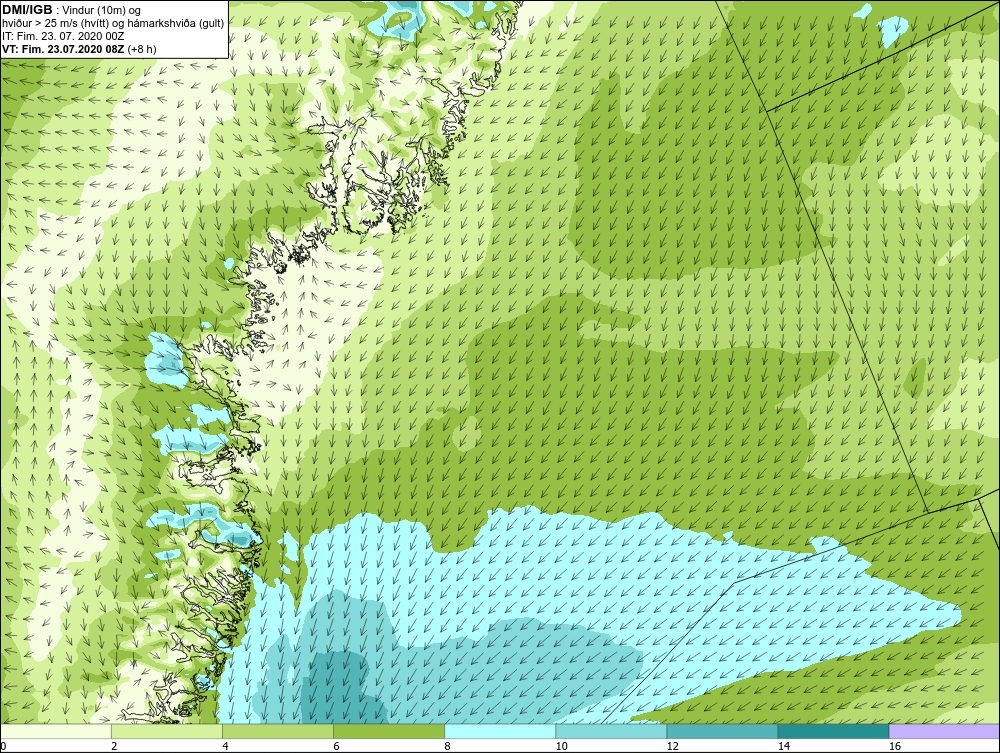Click the '(+8 h)' forecast offset text

click(142, 49)
